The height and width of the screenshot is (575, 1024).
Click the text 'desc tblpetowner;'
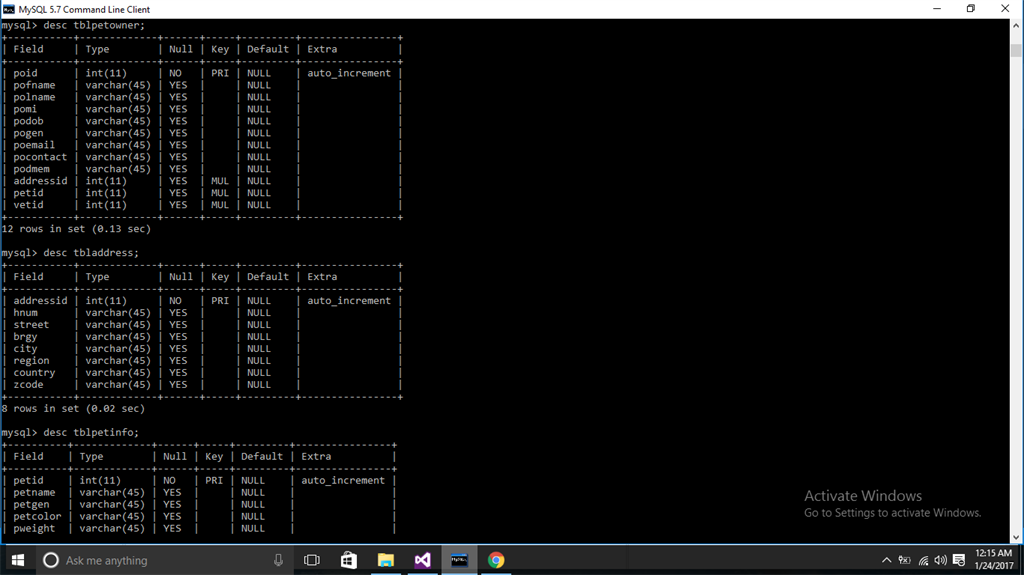[94, 25]
